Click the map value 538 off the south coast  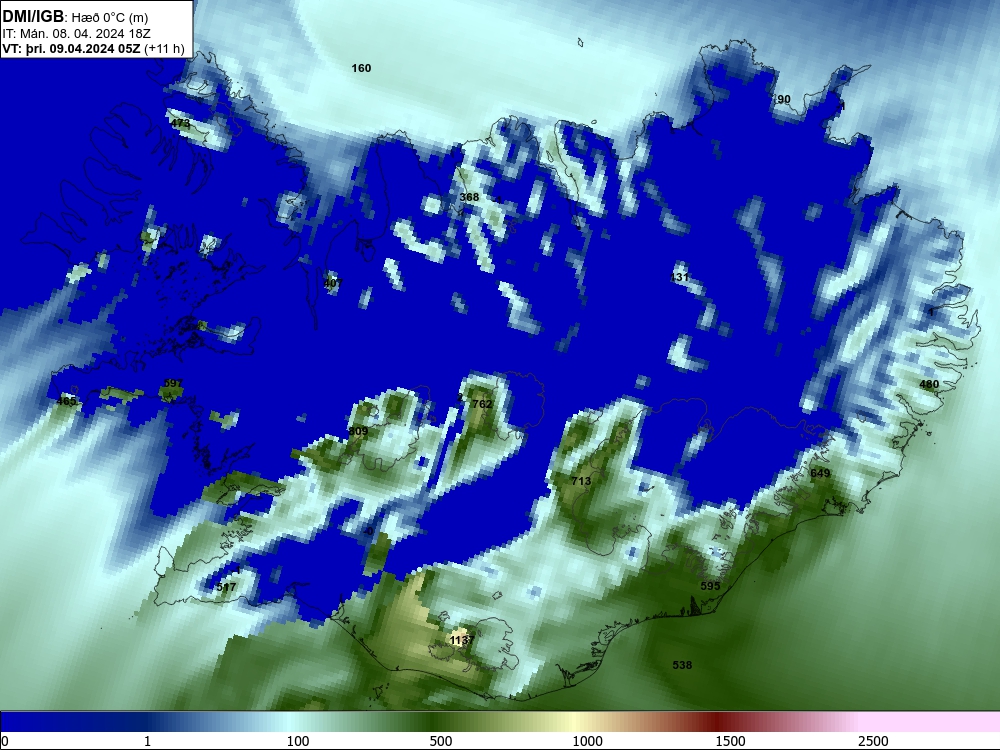point(682,665)
